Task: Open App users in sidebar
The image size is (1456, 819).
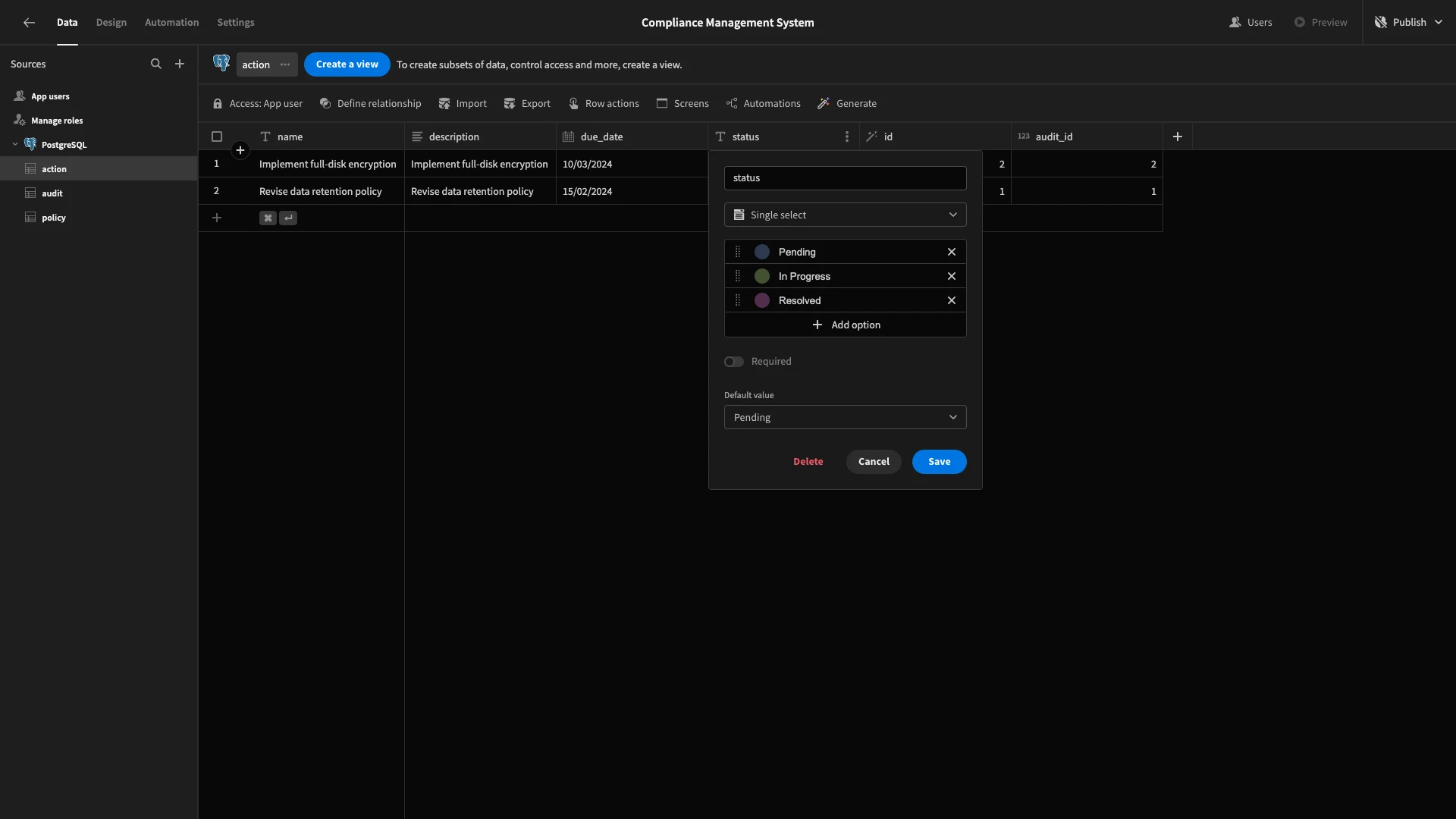Action: tap(99, 96)
